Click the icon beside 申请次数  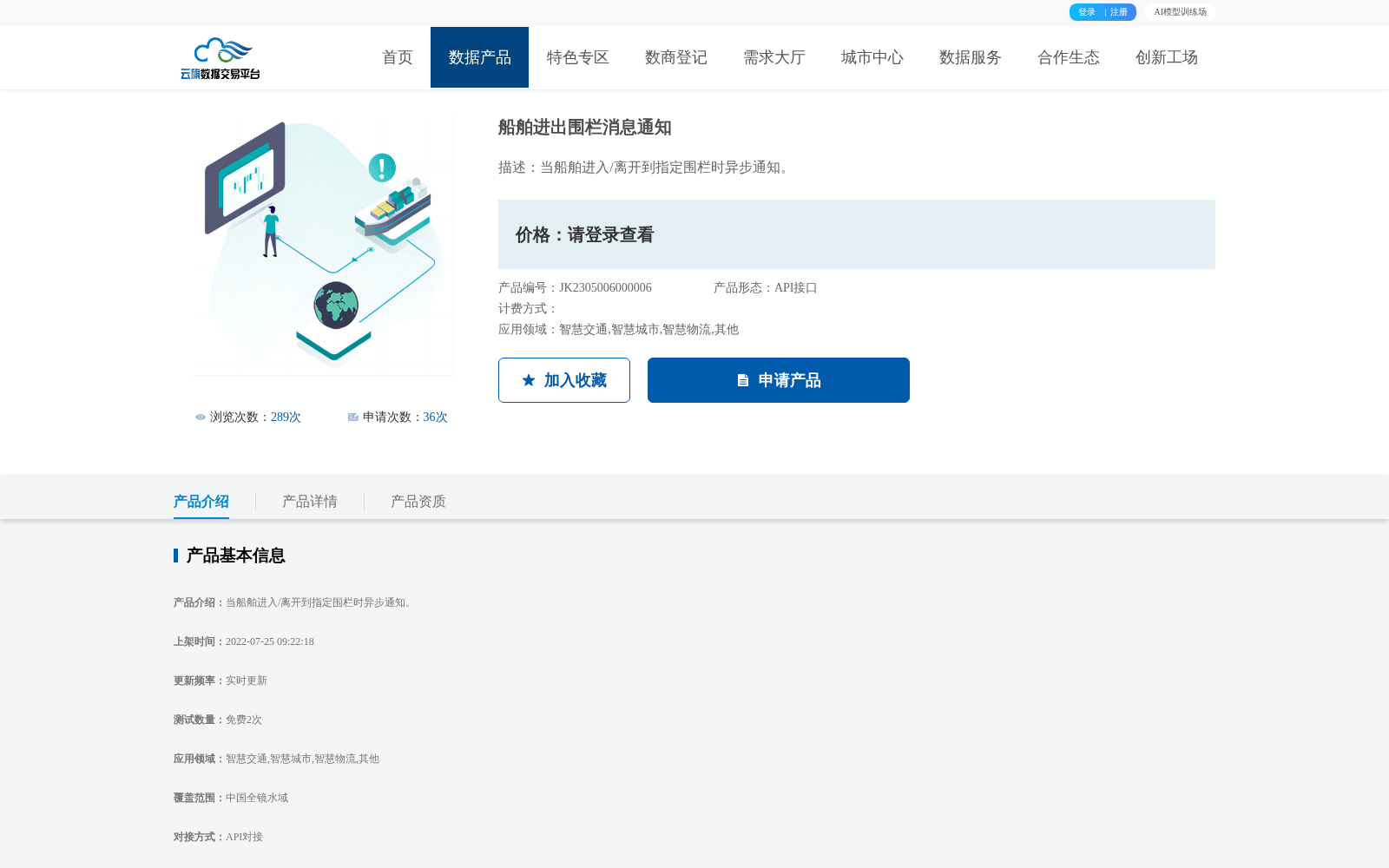pyautogui.click(x=353, y=418)
